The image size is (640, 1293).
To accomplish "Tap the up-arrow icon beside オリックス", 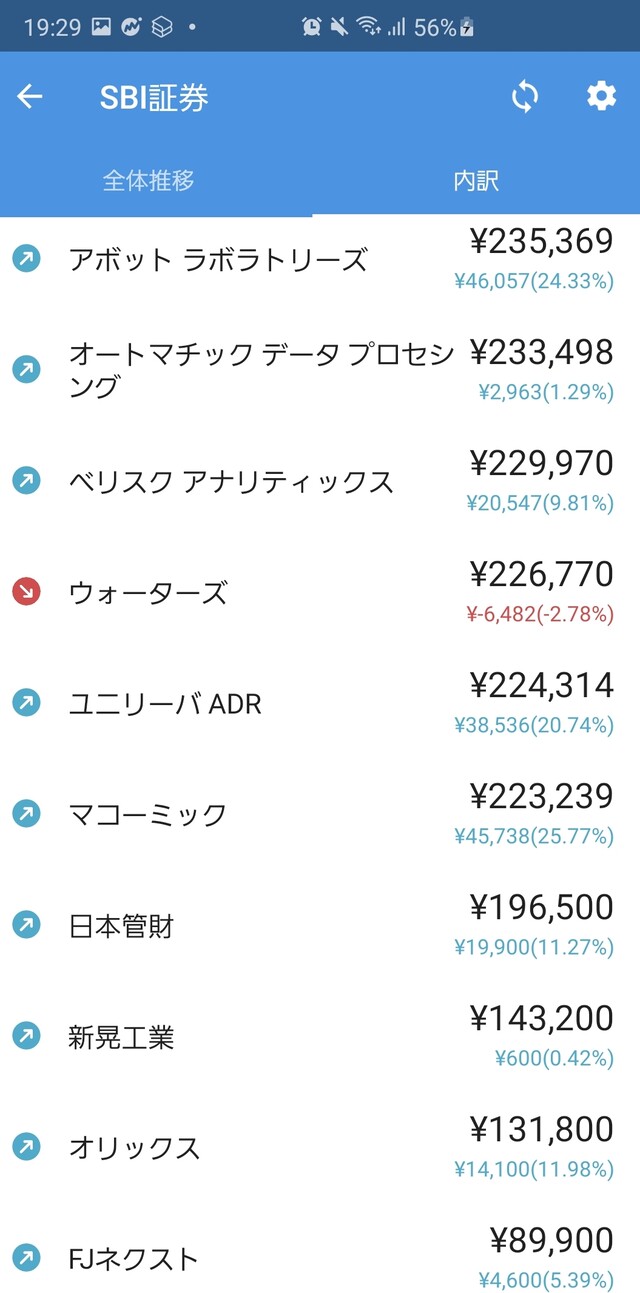I will (26, 1147).
